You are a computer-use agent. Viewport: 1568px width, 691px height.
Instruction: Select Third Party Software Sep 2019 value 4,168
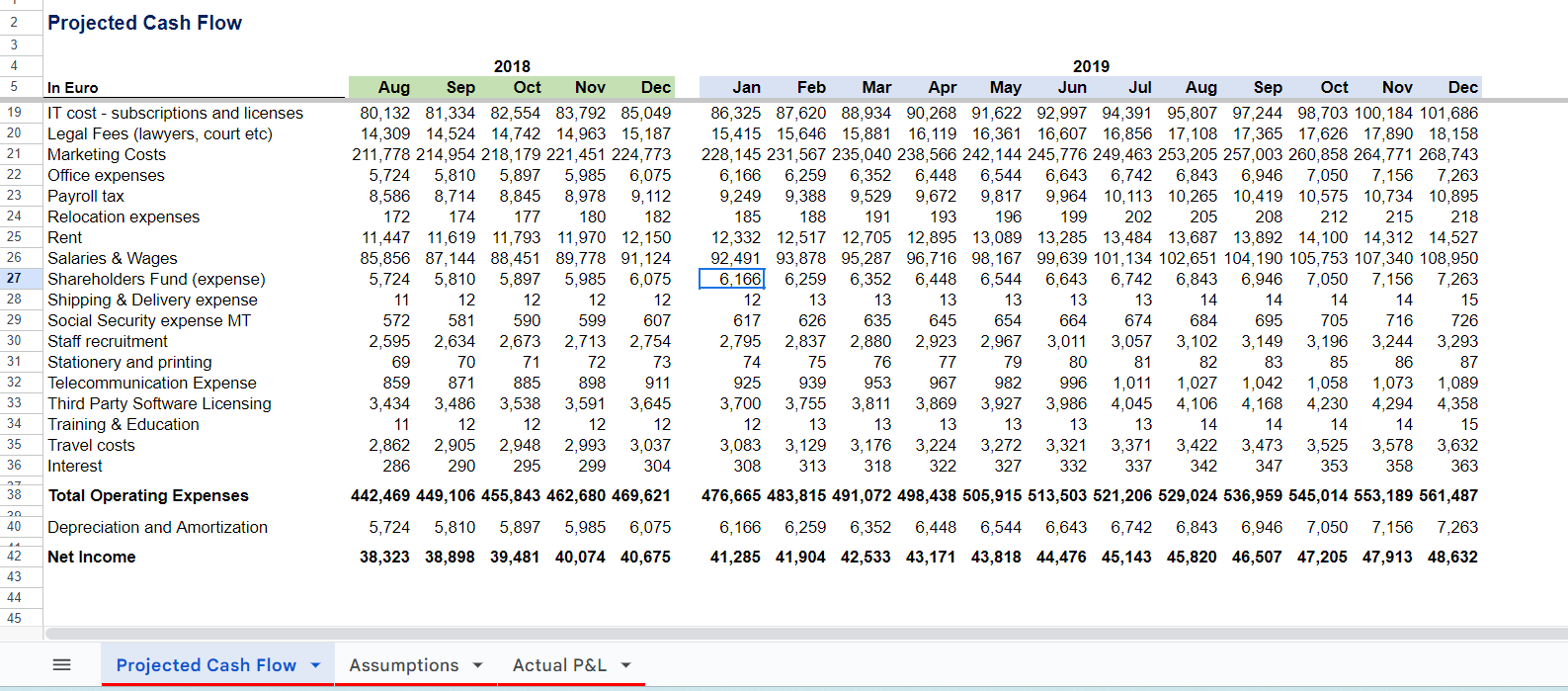(1262, 403)
